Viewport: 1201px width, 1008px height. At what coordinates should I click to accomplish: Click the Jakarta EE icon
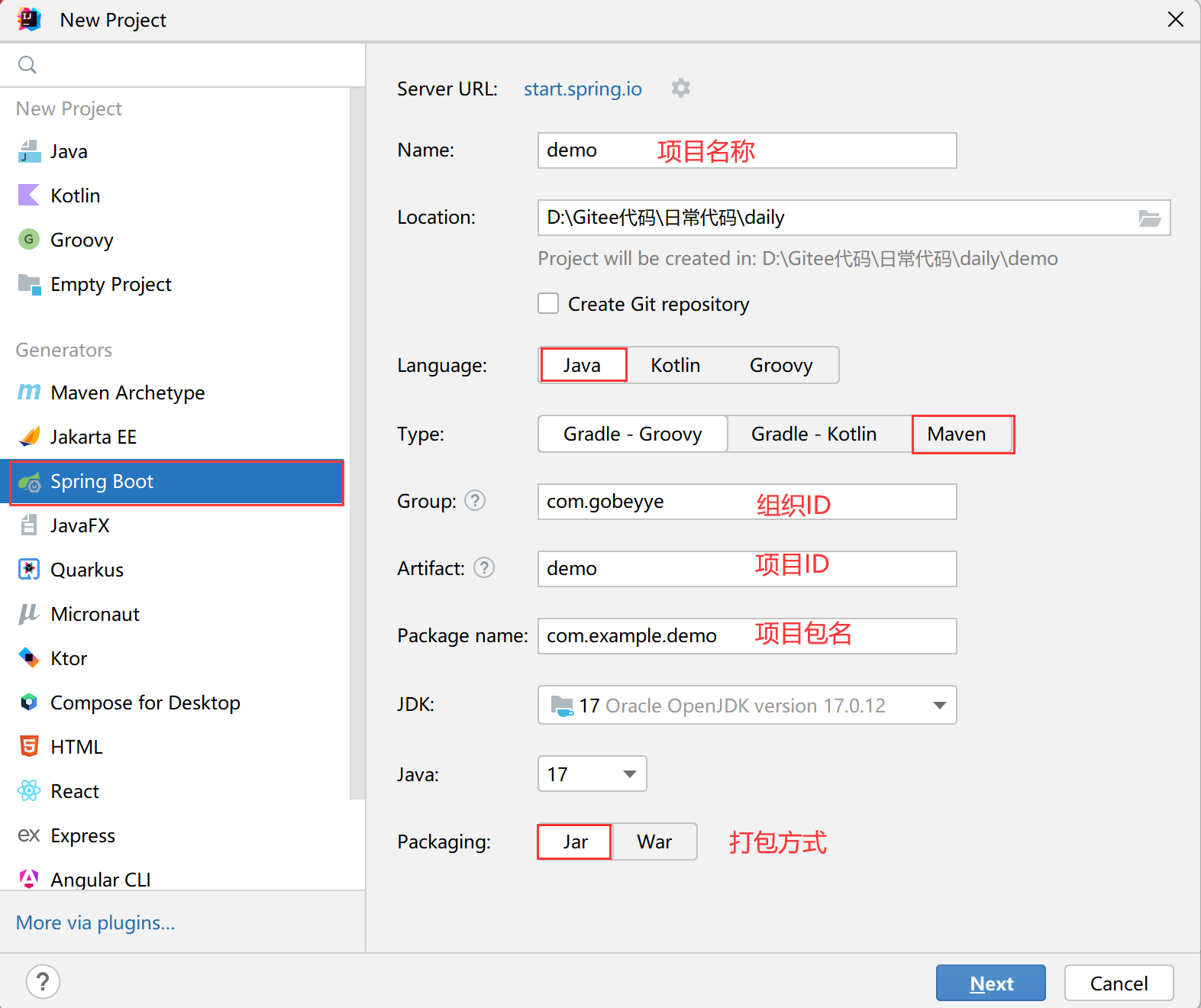pos(29,437)
